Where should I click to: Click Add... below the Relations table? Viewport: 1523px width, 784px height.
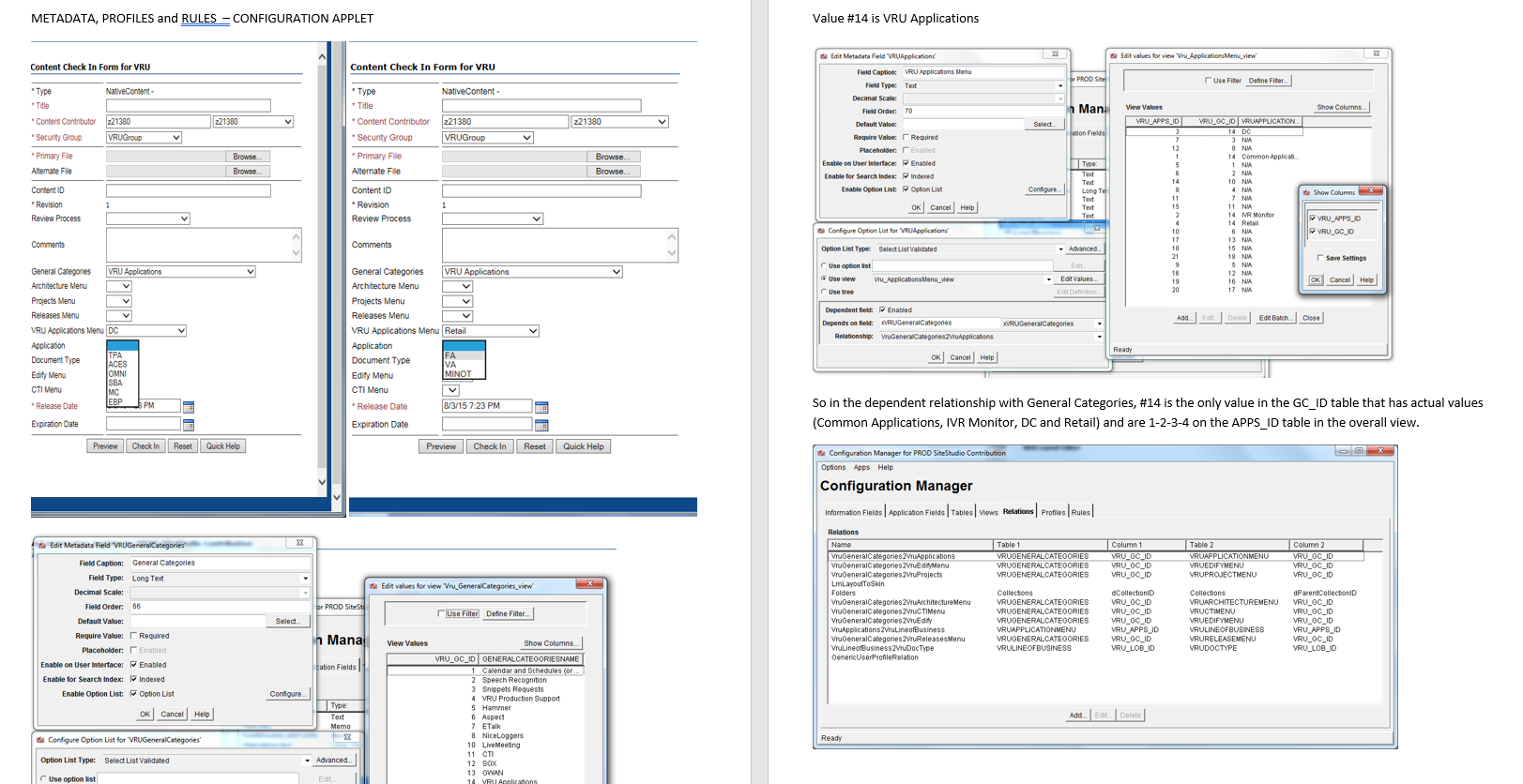point(1077,716)
